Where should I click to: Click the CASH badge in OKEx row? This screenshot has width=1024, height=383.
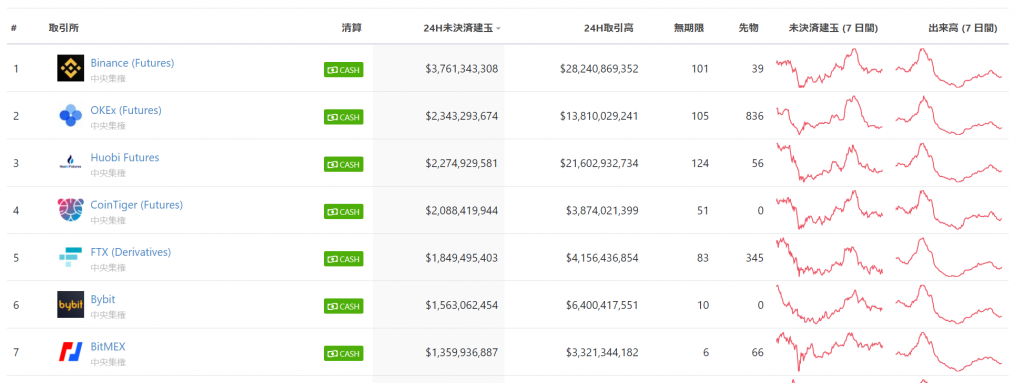coord(344,117)
